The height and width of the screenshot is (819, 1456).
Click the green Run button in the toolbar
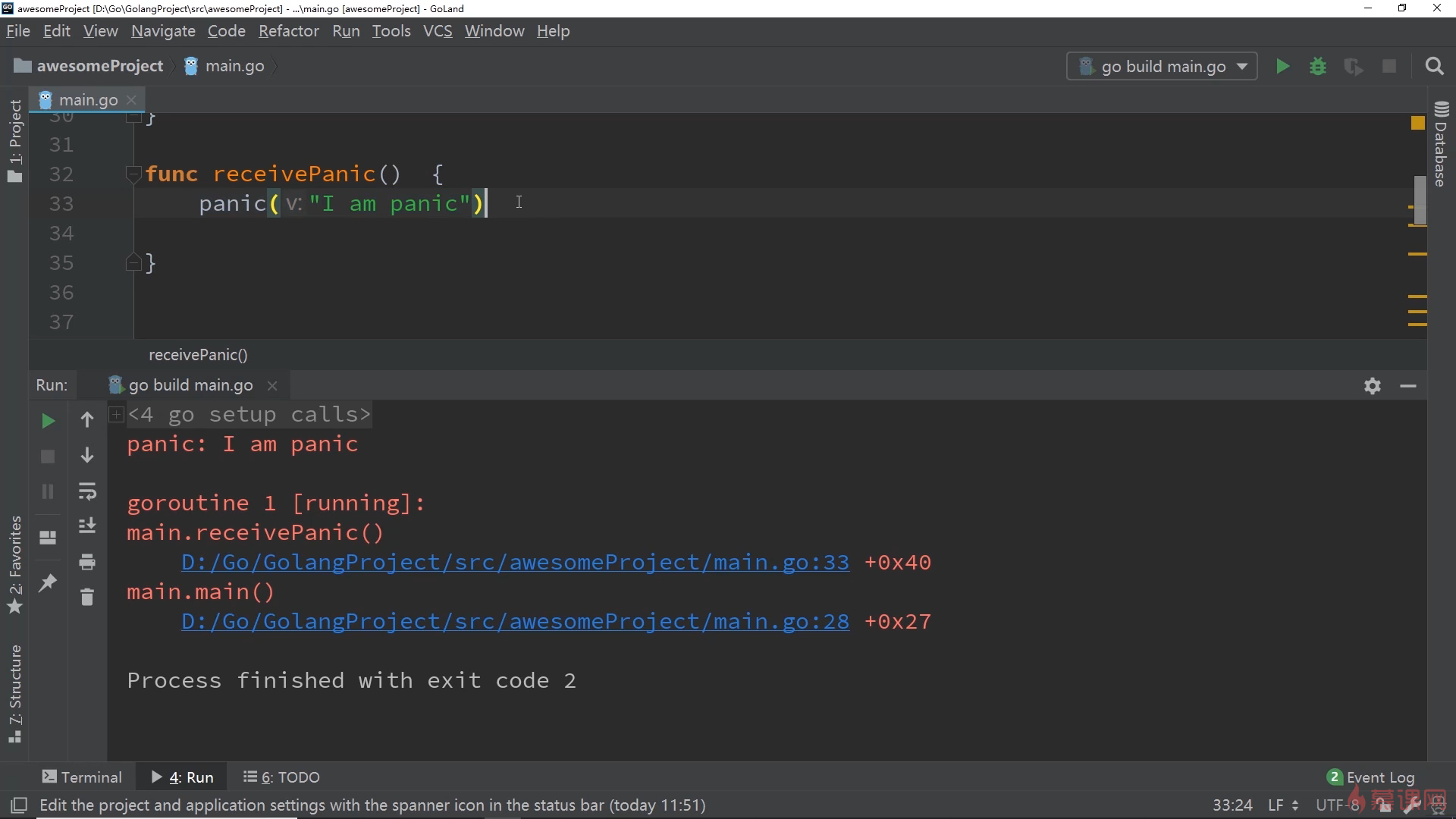coord(1282,67)
